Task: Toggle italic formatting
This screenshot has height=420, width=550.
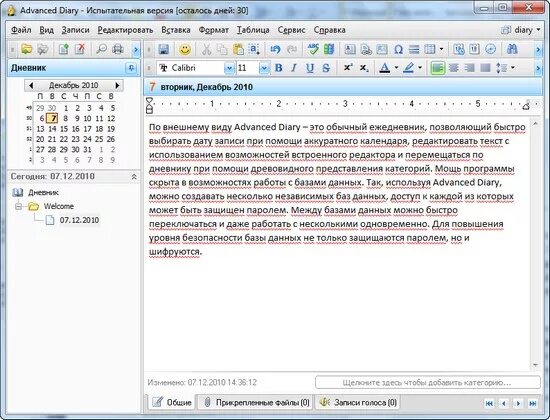Action: 294,68
